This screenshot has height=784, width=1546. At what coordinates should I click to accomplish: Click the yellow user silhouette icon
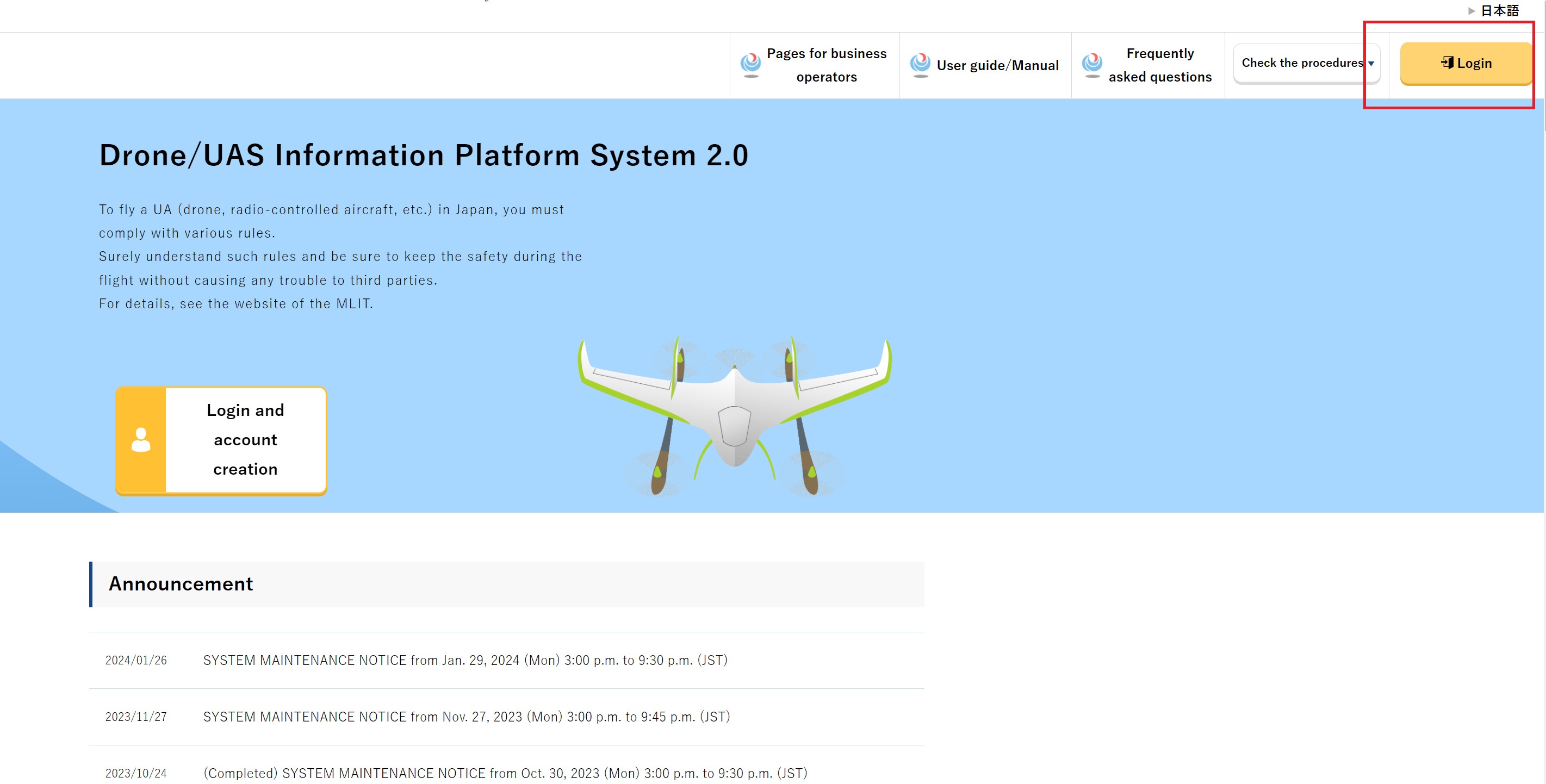tap(141, 440)
